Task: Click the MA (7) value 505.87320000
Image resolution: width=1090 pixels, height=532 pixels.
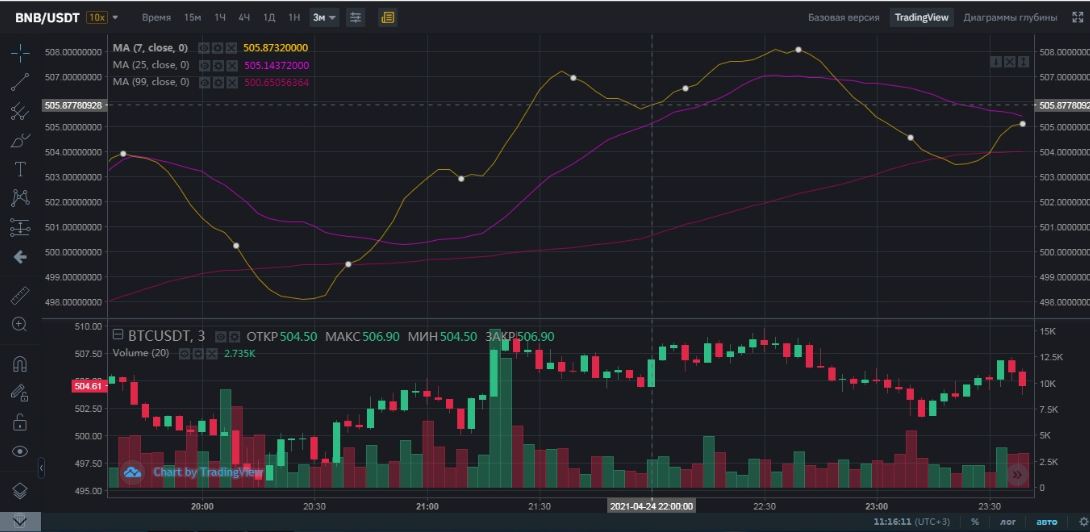Action: (x=276, y=48)
